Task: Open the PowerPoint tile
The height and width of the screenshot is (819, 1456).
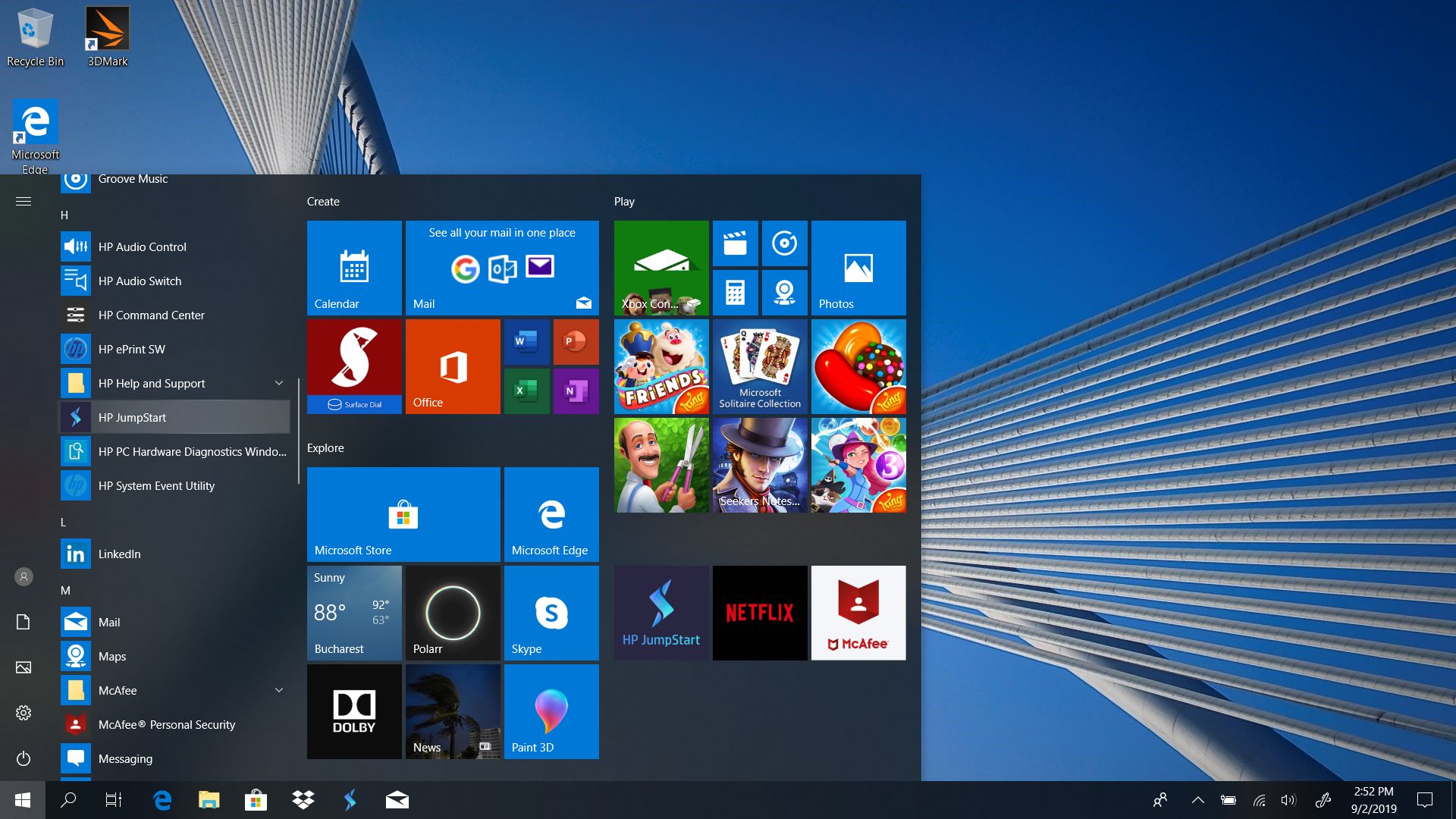Action: (576, 342)
